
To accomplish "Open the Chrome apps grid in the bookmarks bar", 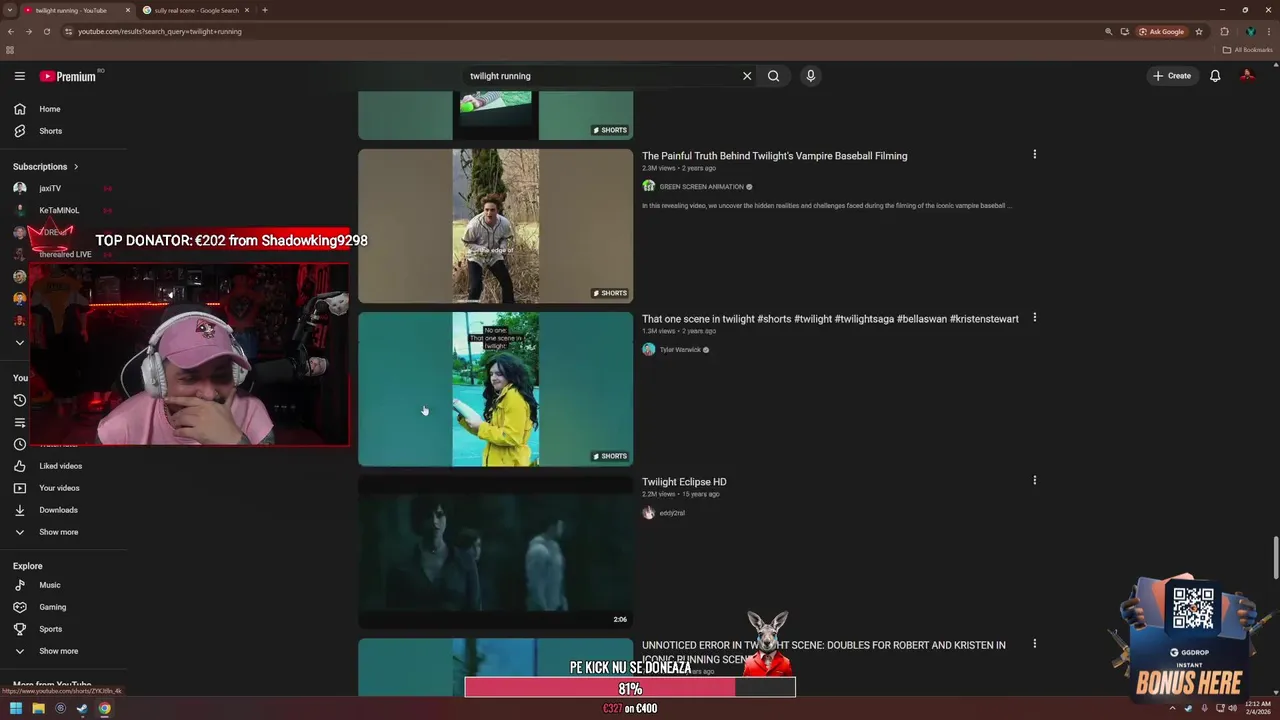I will point(10,50).
